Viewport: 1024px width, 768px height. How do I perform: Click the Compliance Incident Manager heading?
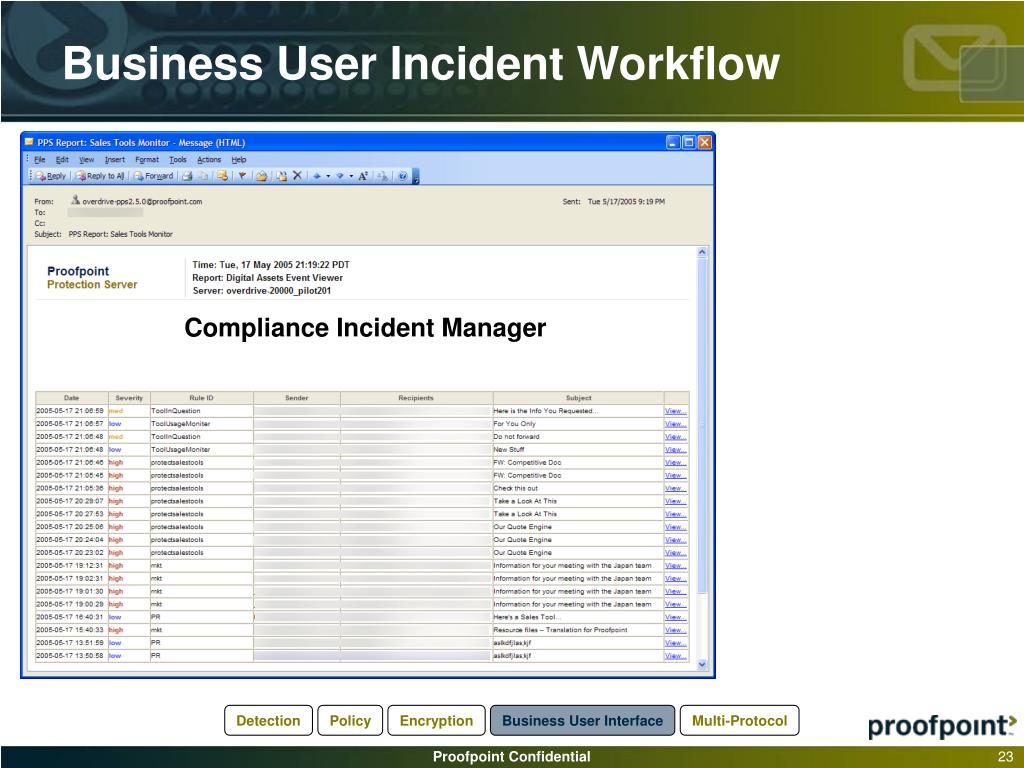pos(365,328)
